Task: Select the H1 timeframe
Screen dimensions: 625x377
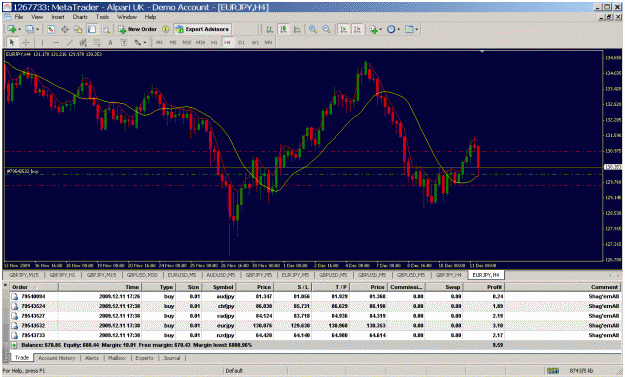Action: click(x=214, y=42)
